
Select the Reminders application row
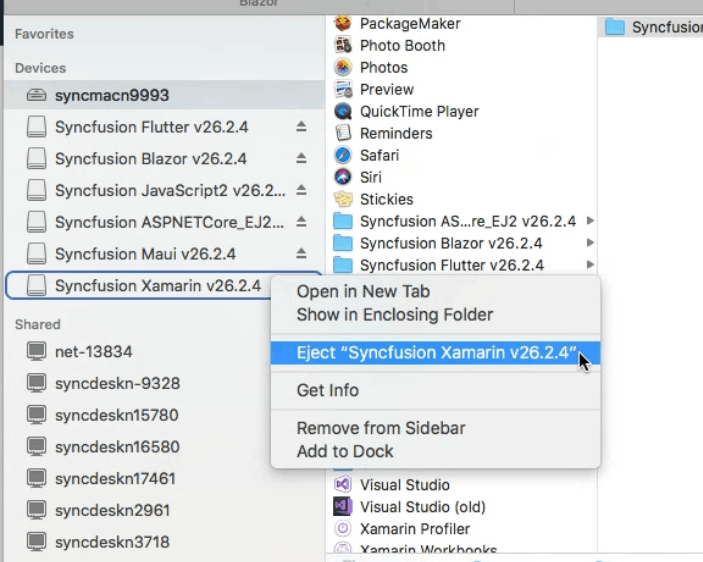coord(462,133)
